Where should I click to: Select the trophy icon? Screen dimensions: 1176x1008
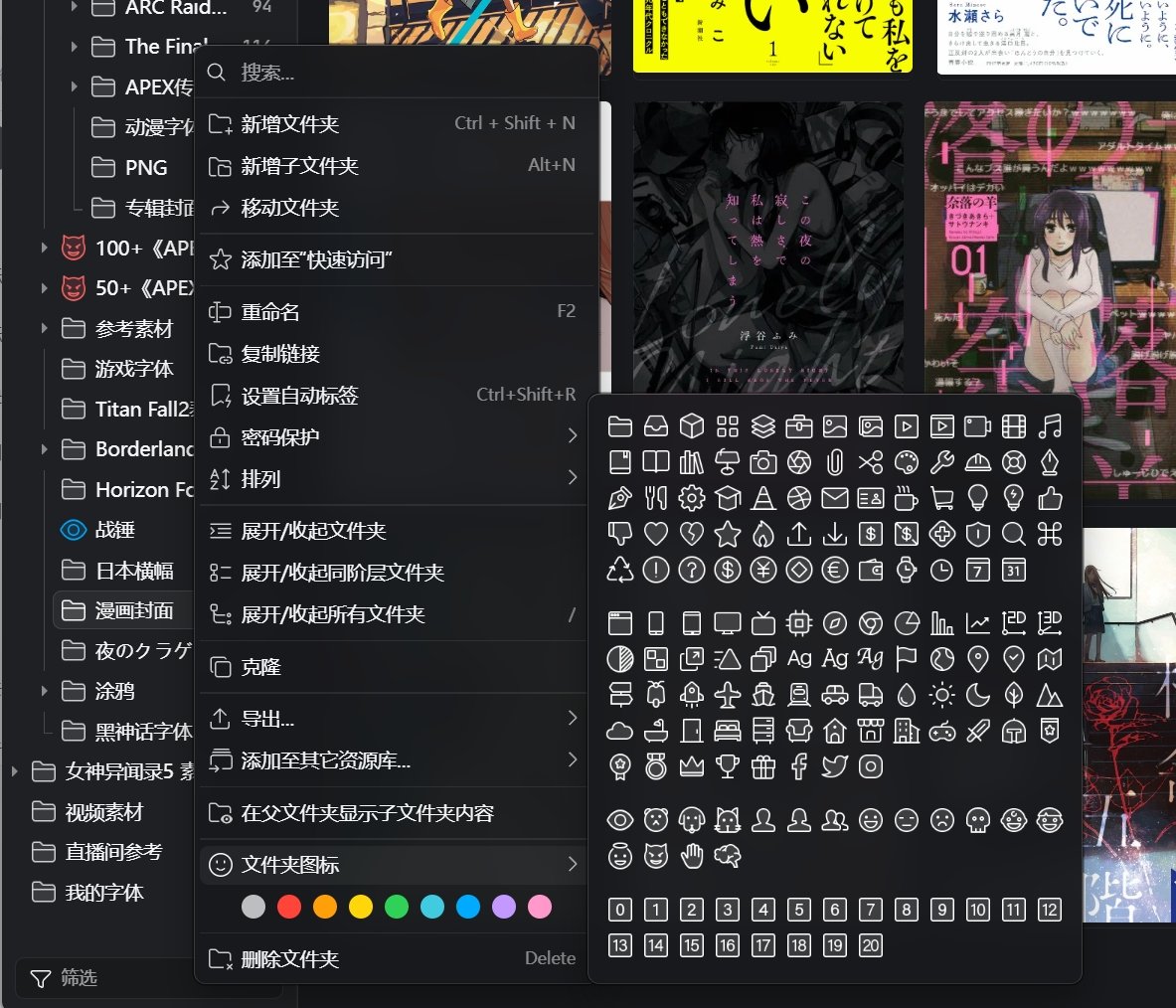click(x=728, y=766)
